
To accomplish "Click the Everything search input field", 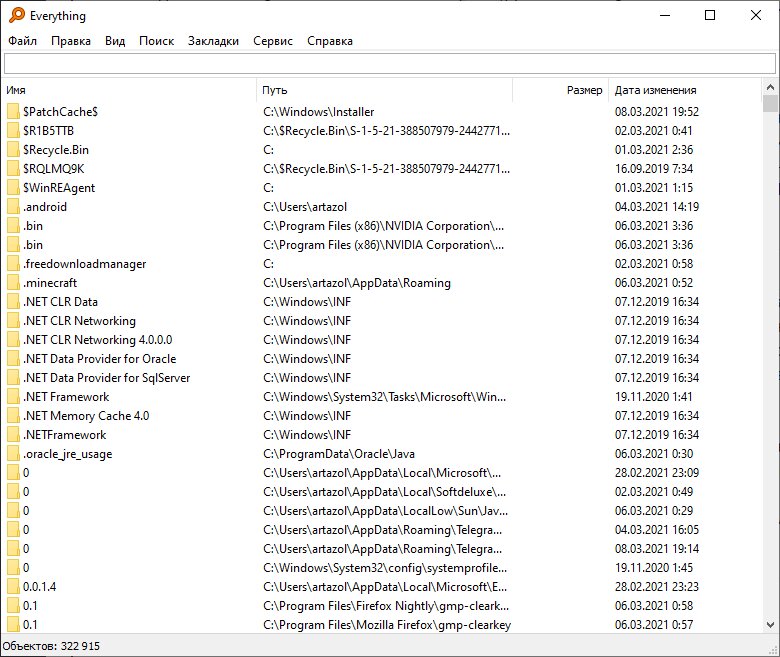I will (390, 63).
